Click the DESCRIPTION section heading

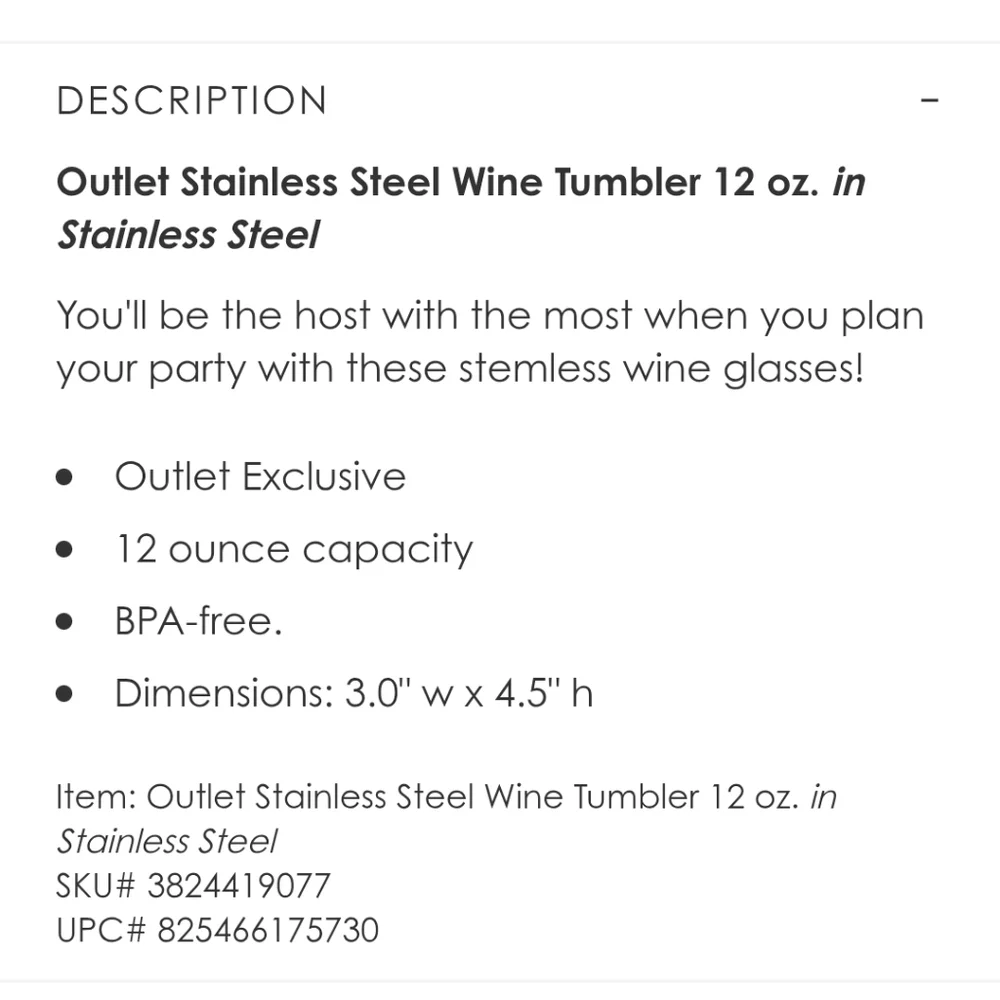(192, 101)
